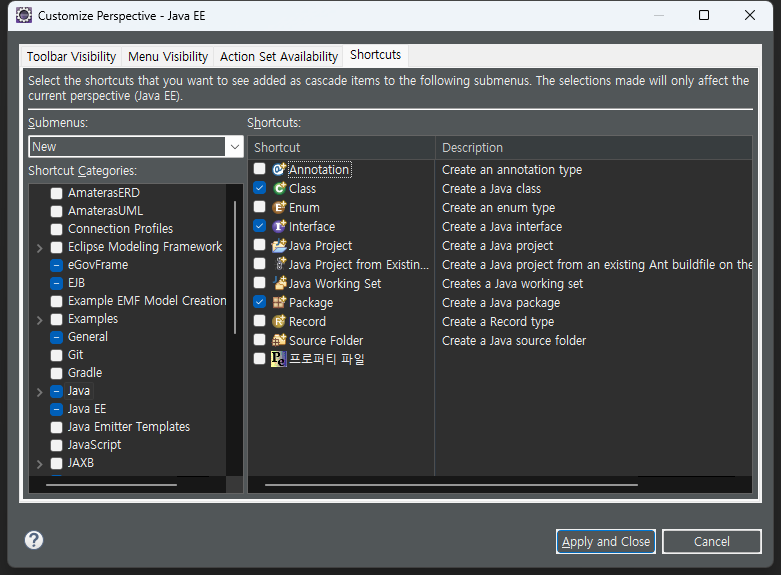
Task: Enable the Annotation shortcut checkbox
Action: point(260,168)
